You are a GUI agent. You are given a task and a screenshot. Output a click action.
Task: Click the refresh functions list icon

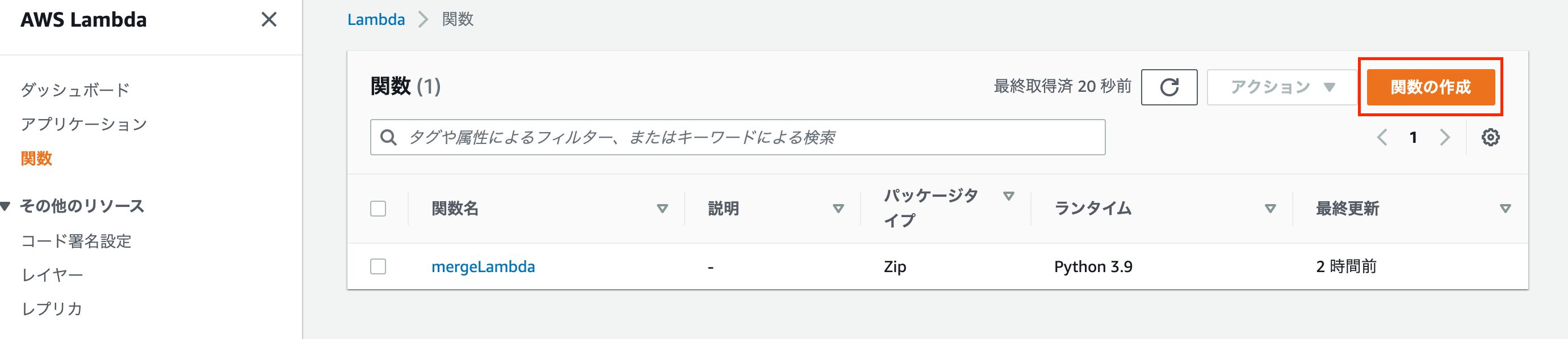[x=1169, y=87]
